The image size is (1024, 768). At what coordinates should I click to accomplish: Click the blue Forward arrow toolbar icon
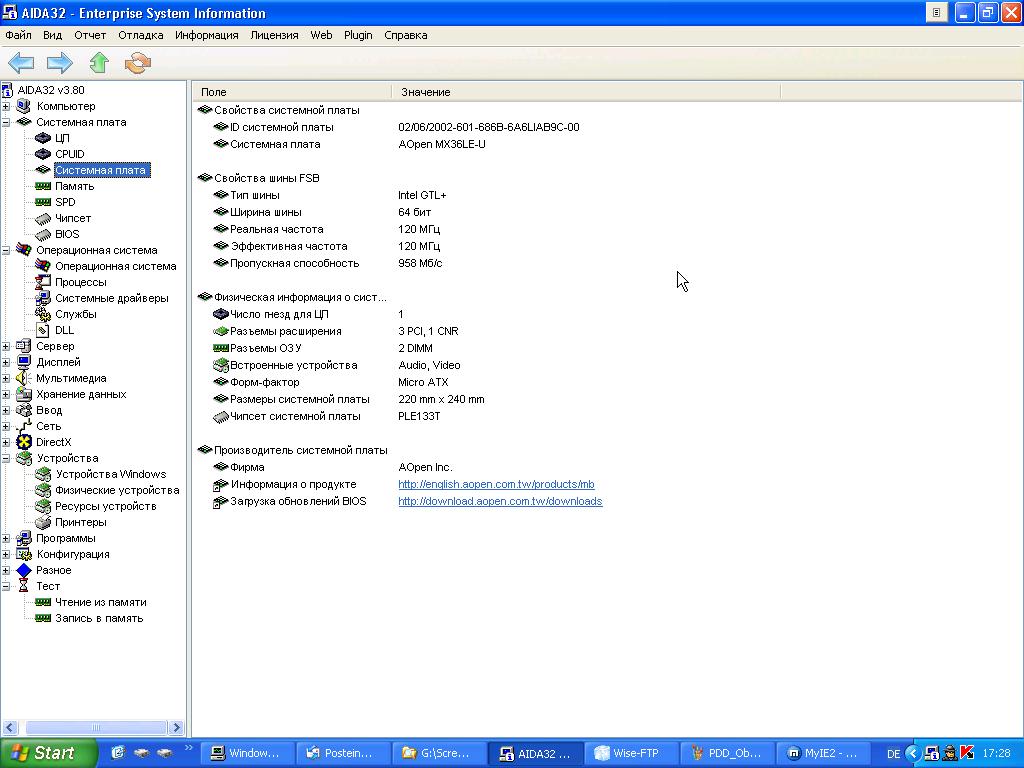point(59,63)
